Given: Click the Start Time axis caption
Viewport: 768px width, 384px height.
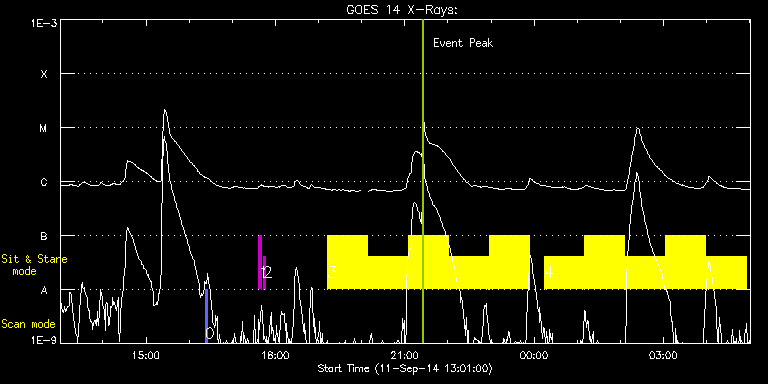Looking at the screenshot, I should [405, 368].
